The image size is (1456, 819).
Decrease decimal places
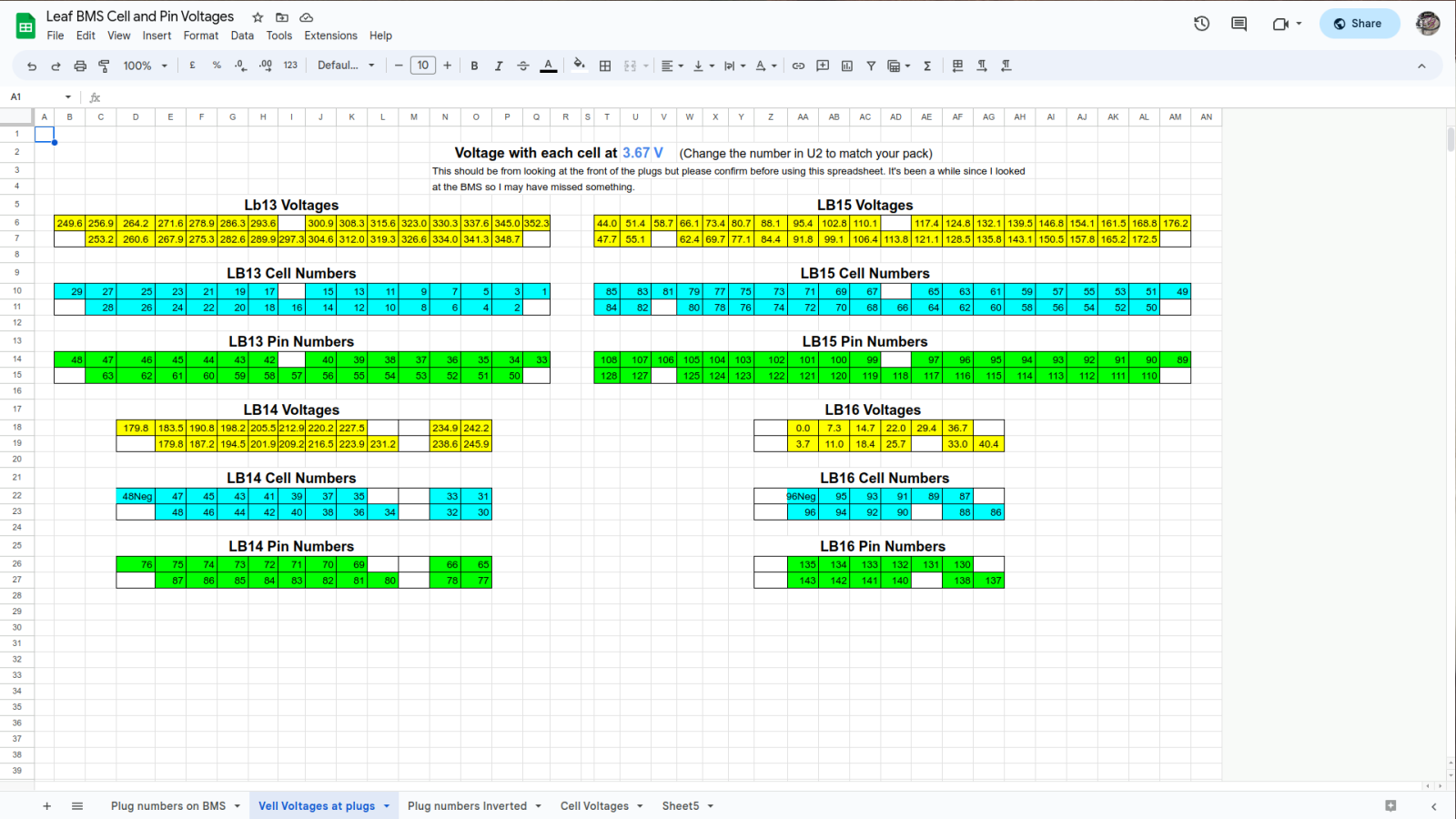(x=240, y=66)
